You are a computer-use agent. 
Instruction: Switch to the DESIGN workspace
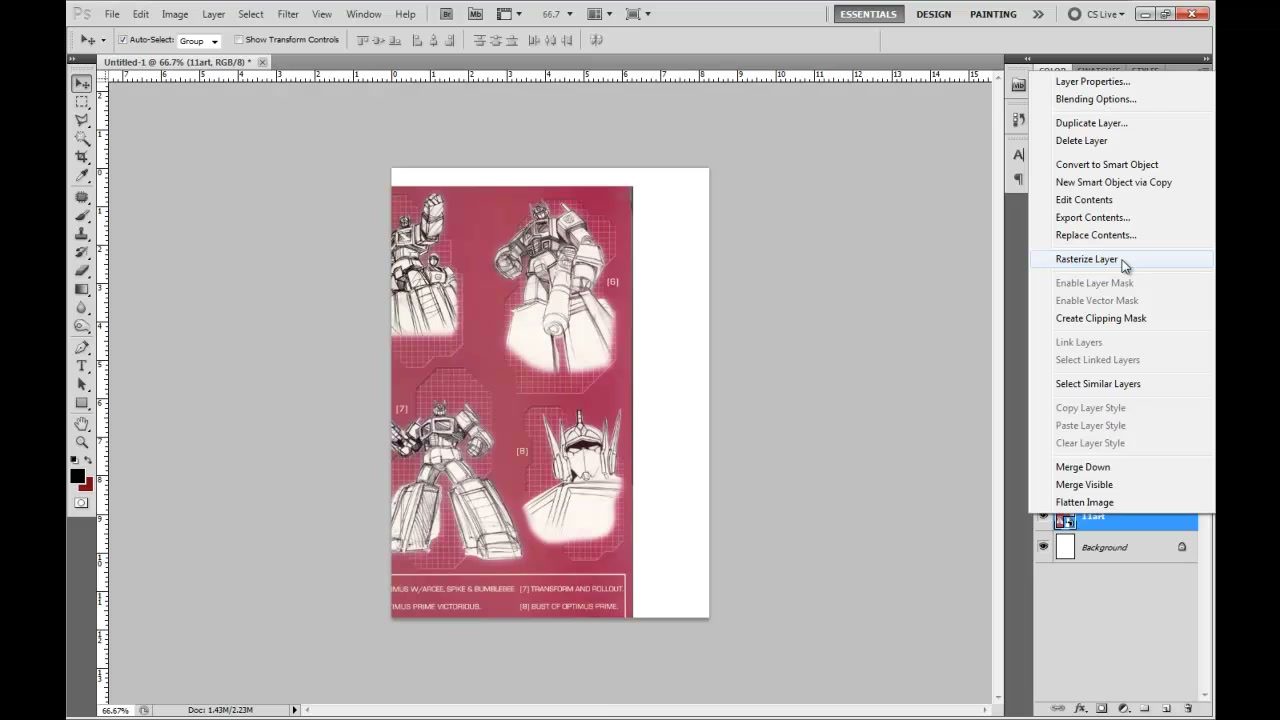pos(934,14)
